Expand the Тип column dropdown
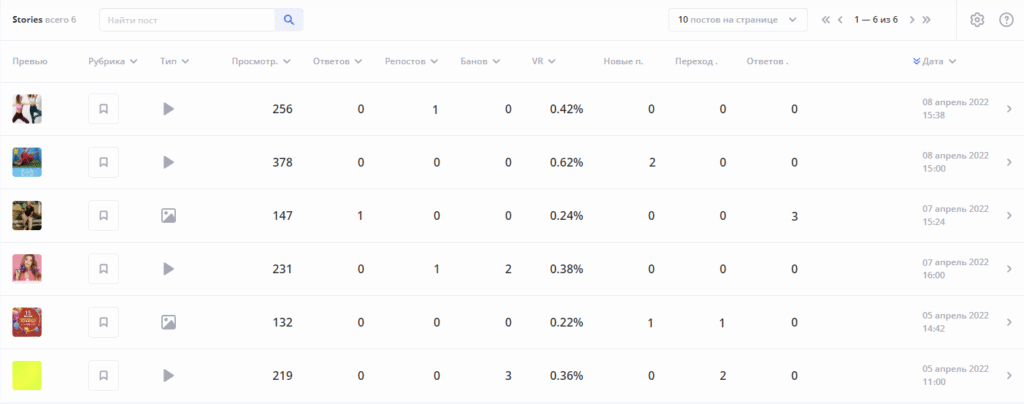This screenshot has height=404, width=1024. pos(175,62)
